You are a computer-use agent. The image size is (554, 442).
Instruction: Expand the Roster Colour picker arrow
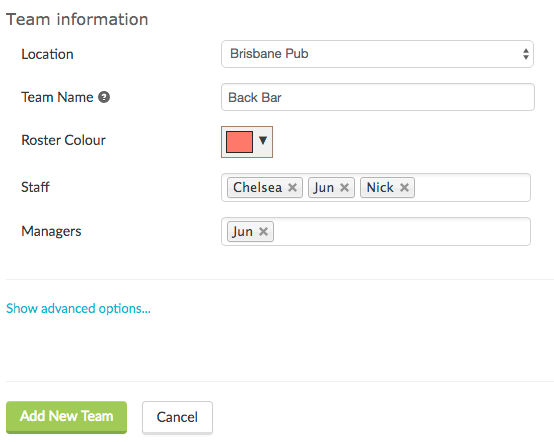(263, 140)
